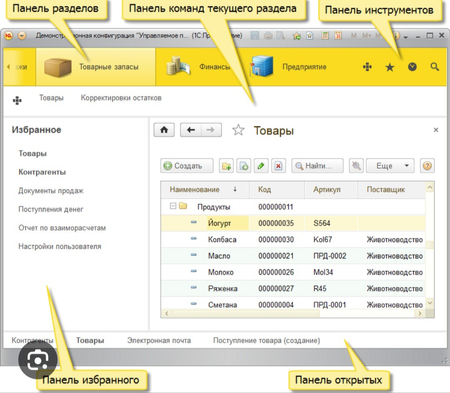Image resolution: width=450 pixels, height=393 pixels.
Task: Open search magnifier in yellow sections panel
Action: click(x=435, y=67)
